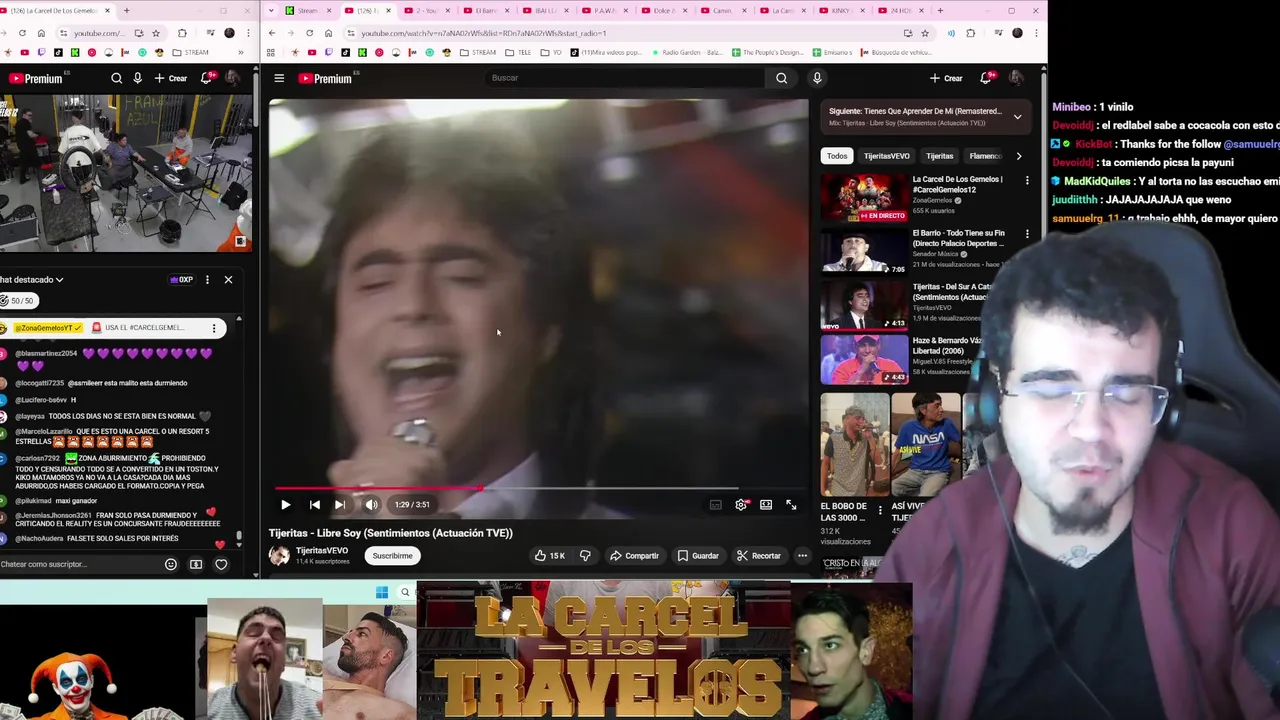The height and width of the screenshot is (720, 1280).
Task: Click YouTube Premium logo in right window
Action: click(325, 78)
